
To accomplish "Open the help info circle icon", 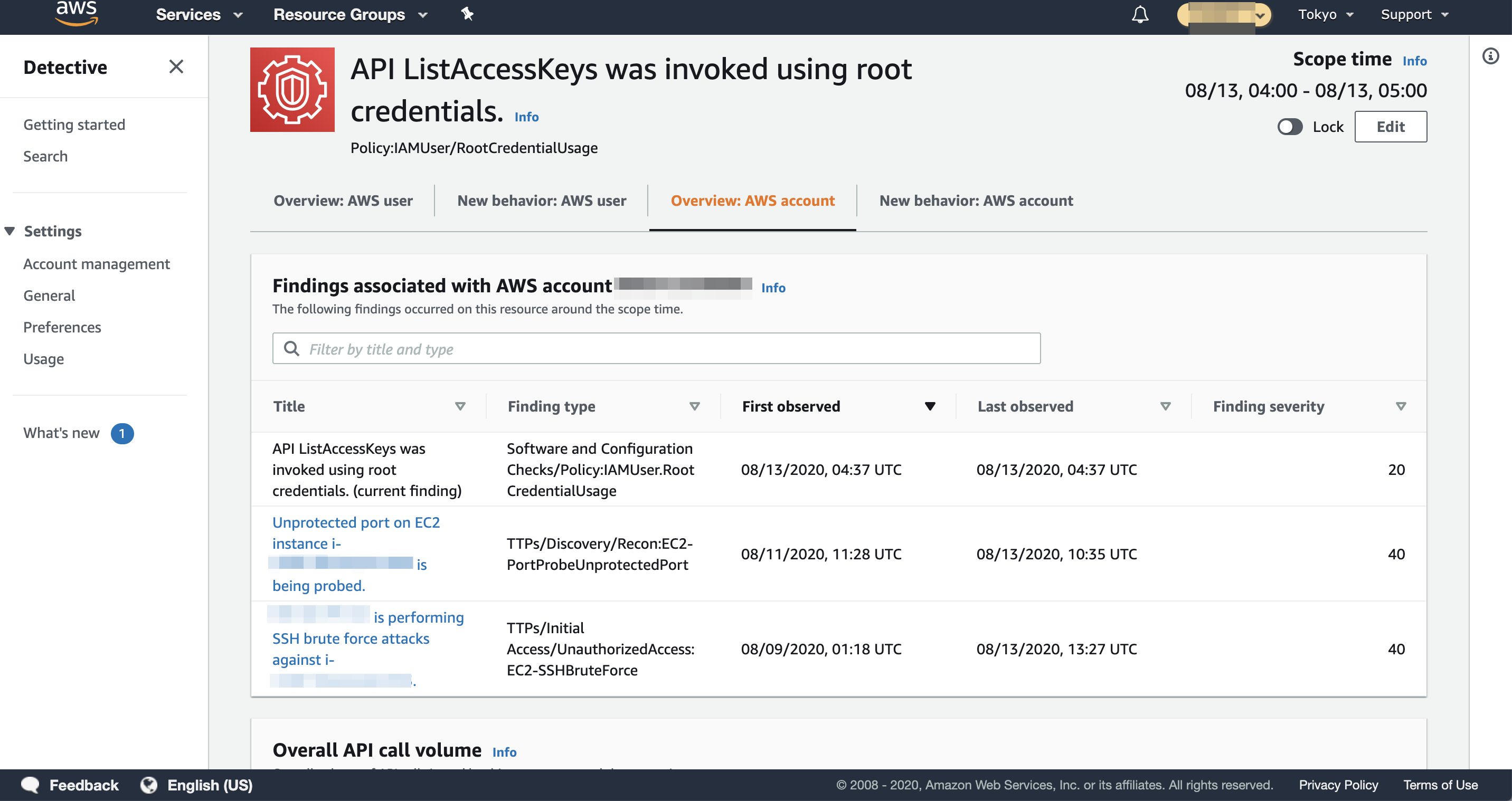I will pos(1490,56).
